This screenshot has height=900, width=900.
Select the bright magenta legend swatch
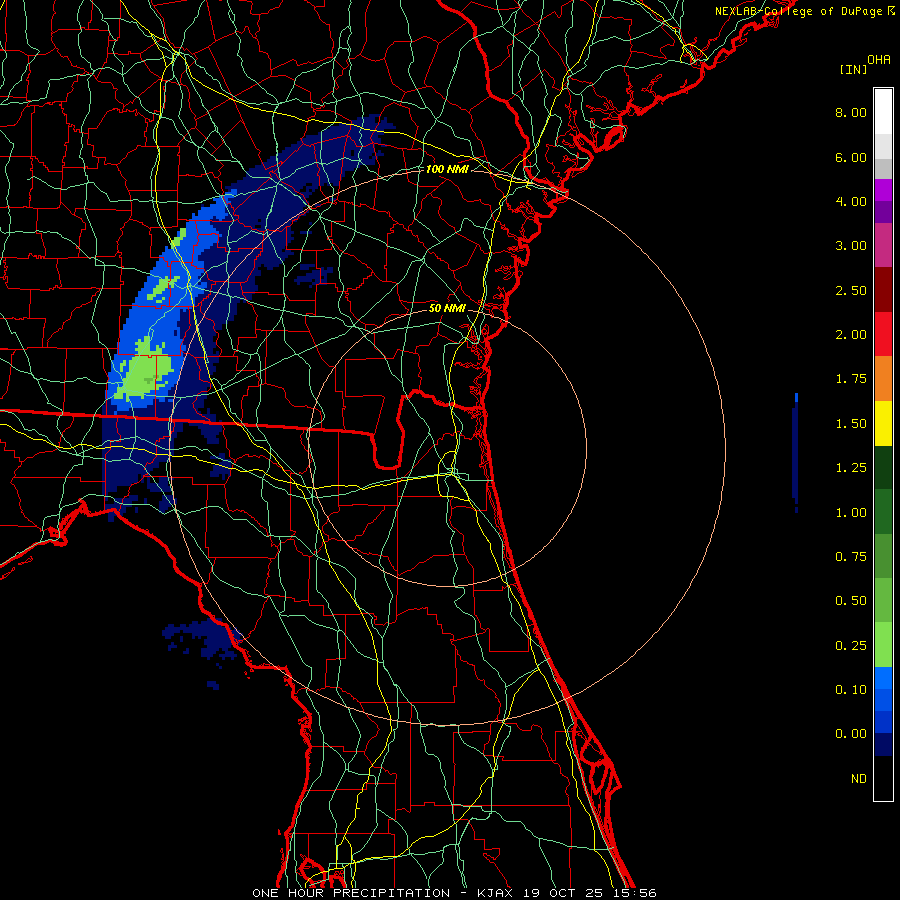(x=883, y=190)
